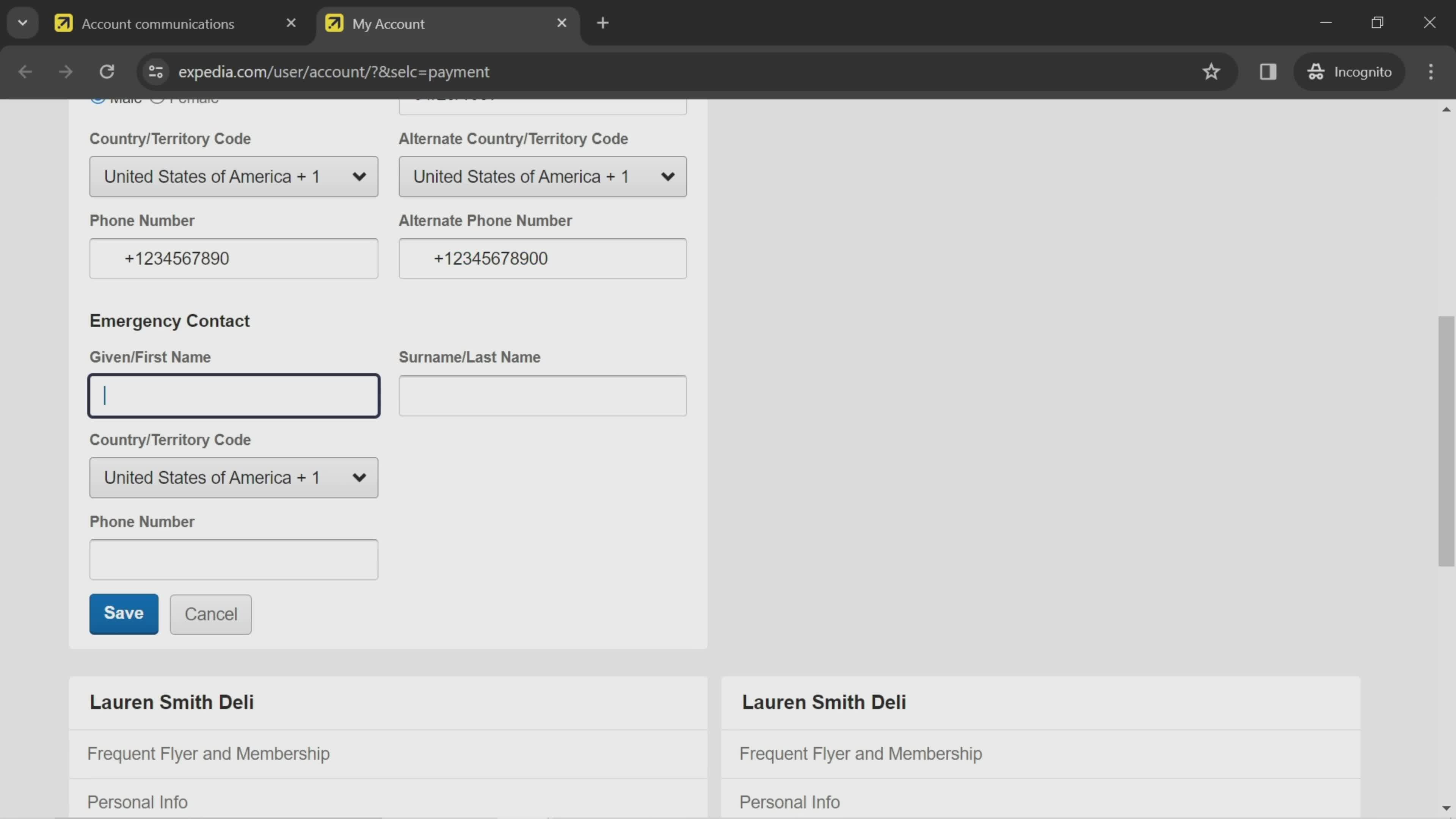Click the Cancel button

210,614
